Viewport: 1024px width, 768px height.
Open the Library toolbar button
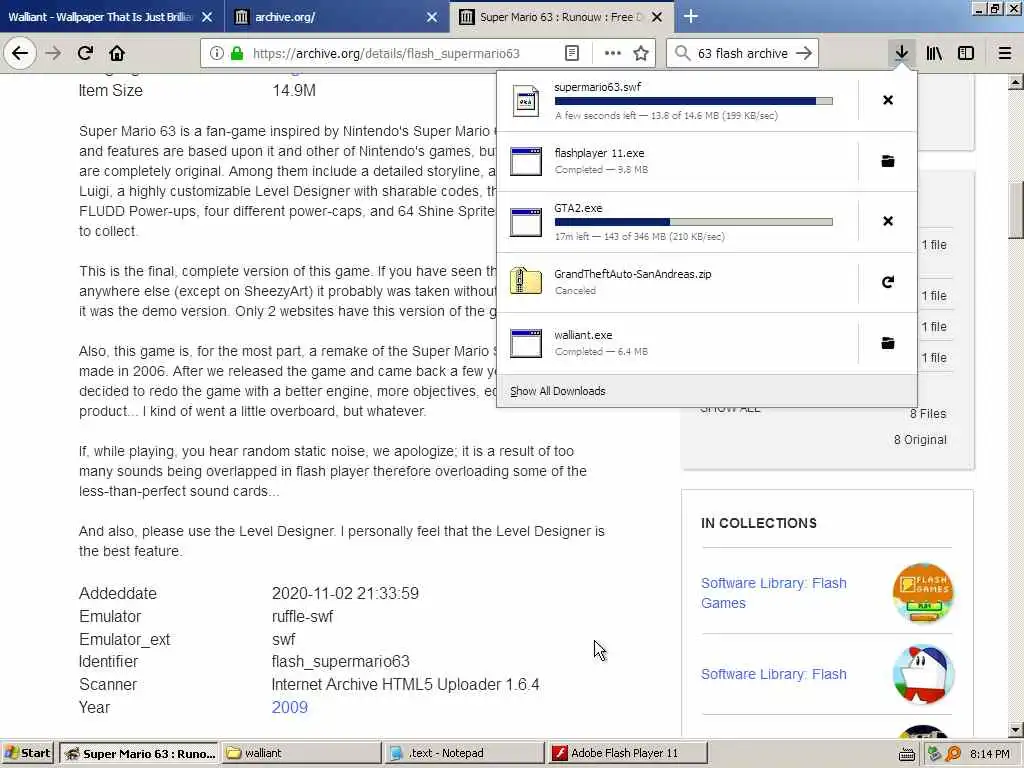click(934, 53)
